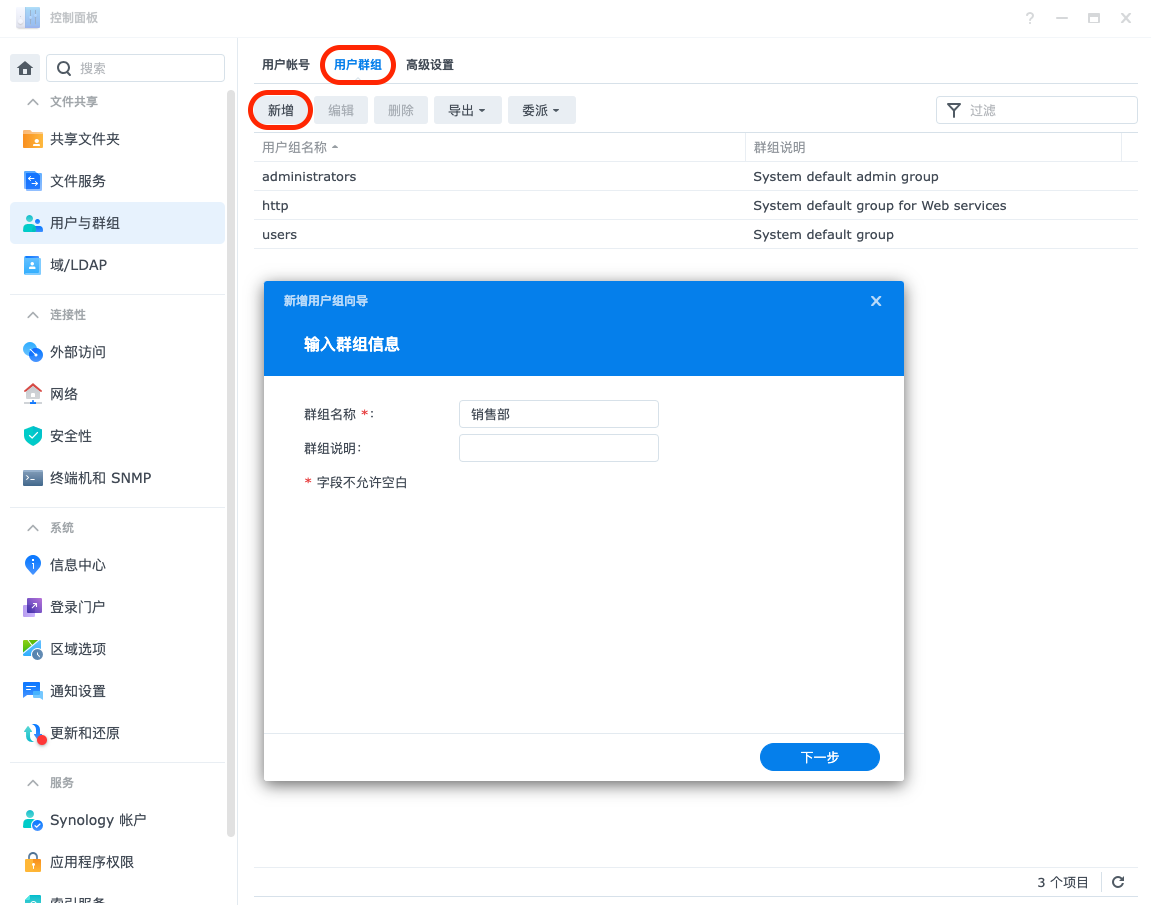Switch to the User Account (用户帐号) tab

coord(286,65)
